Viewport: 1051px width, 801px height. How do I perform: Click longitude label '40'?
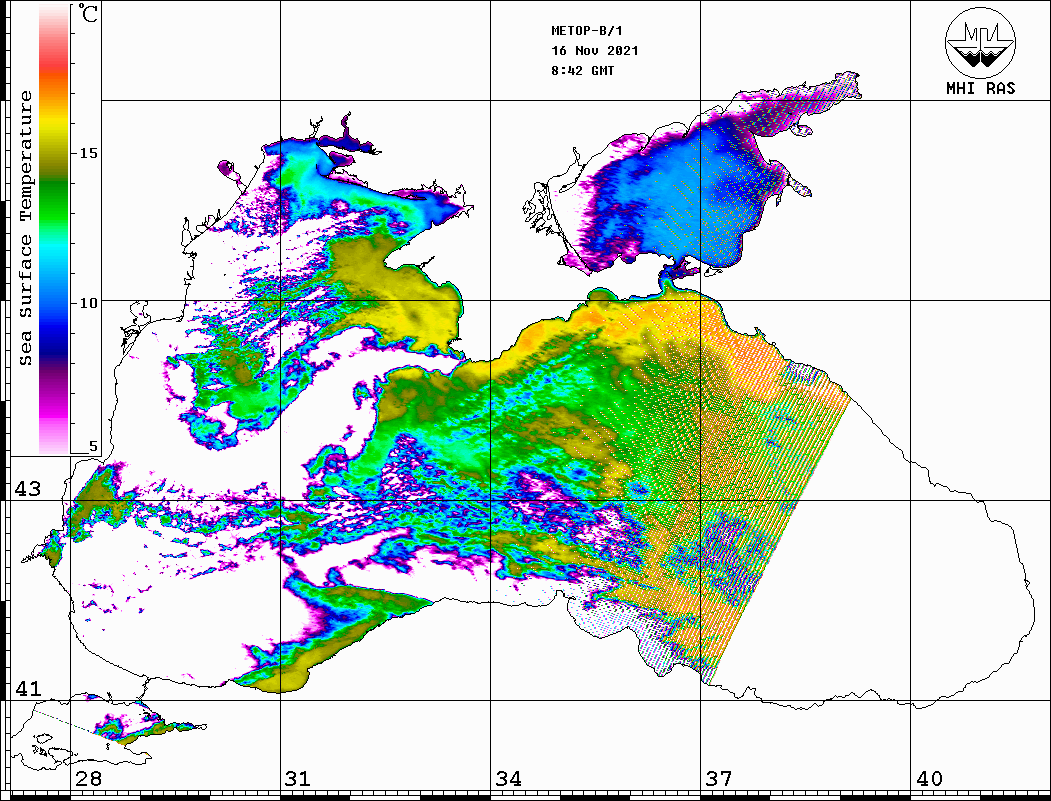pyautogui.click(x=929, y=779)
